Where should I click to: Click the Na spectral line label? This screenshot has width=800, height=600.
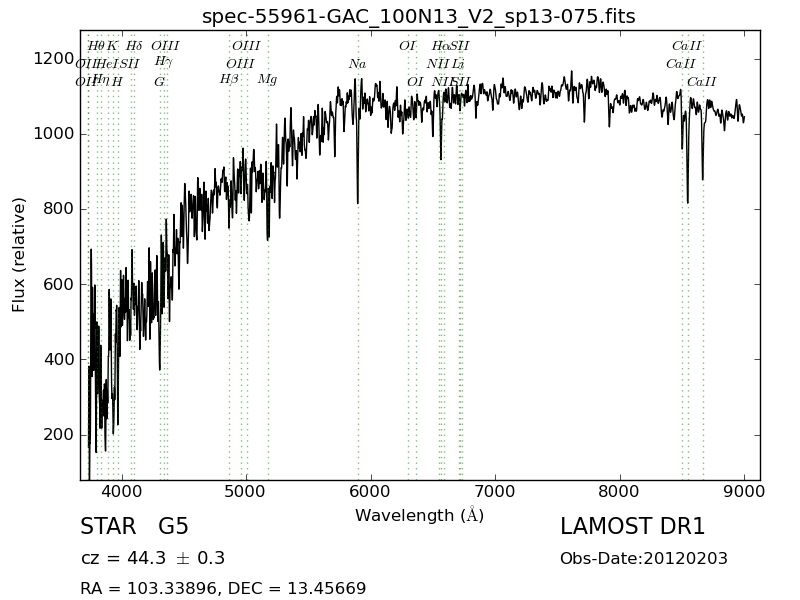[357, 64]
